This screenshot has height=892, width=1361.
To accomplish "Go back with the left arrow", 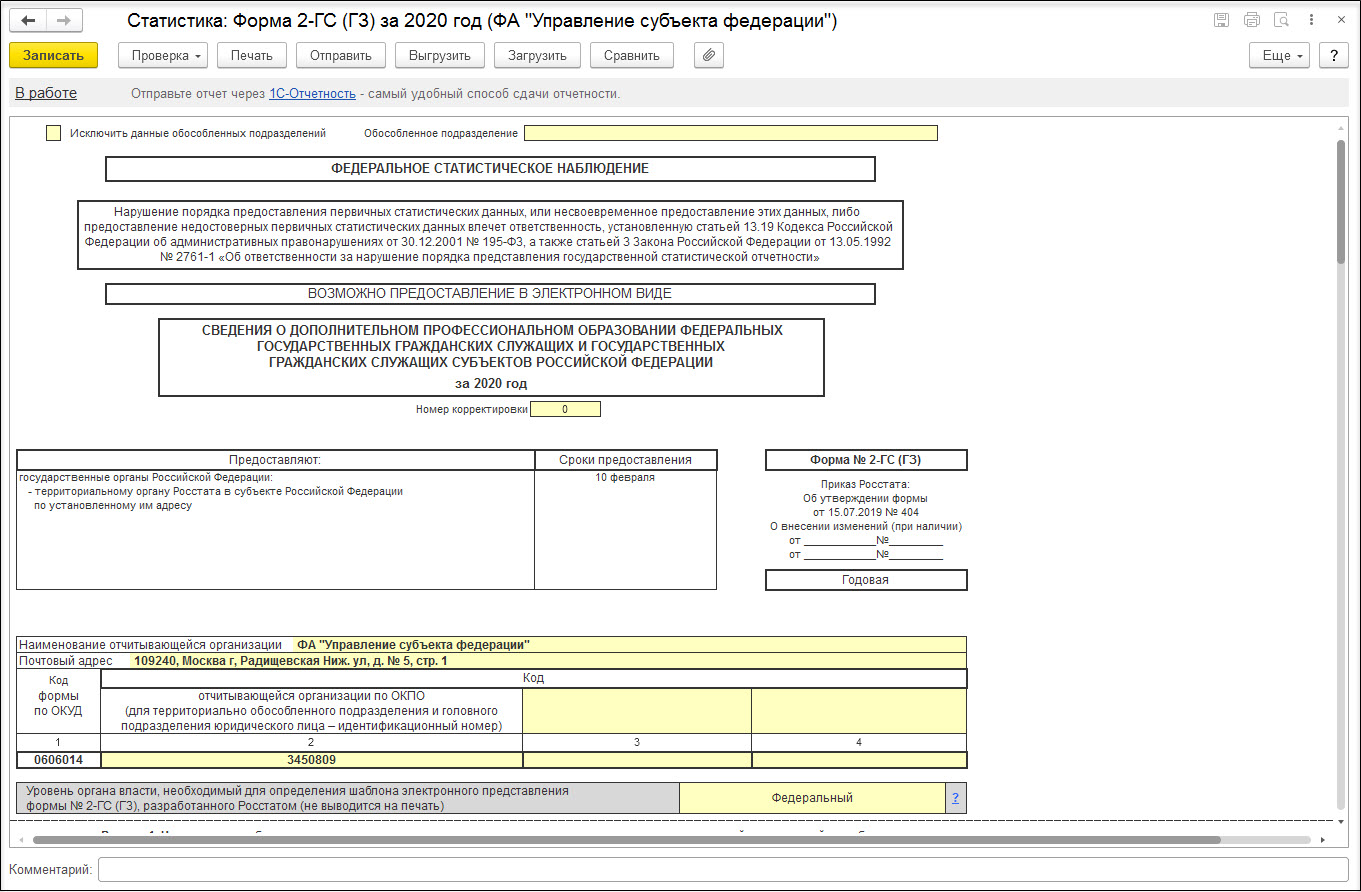I will click(x=28, y=20).
